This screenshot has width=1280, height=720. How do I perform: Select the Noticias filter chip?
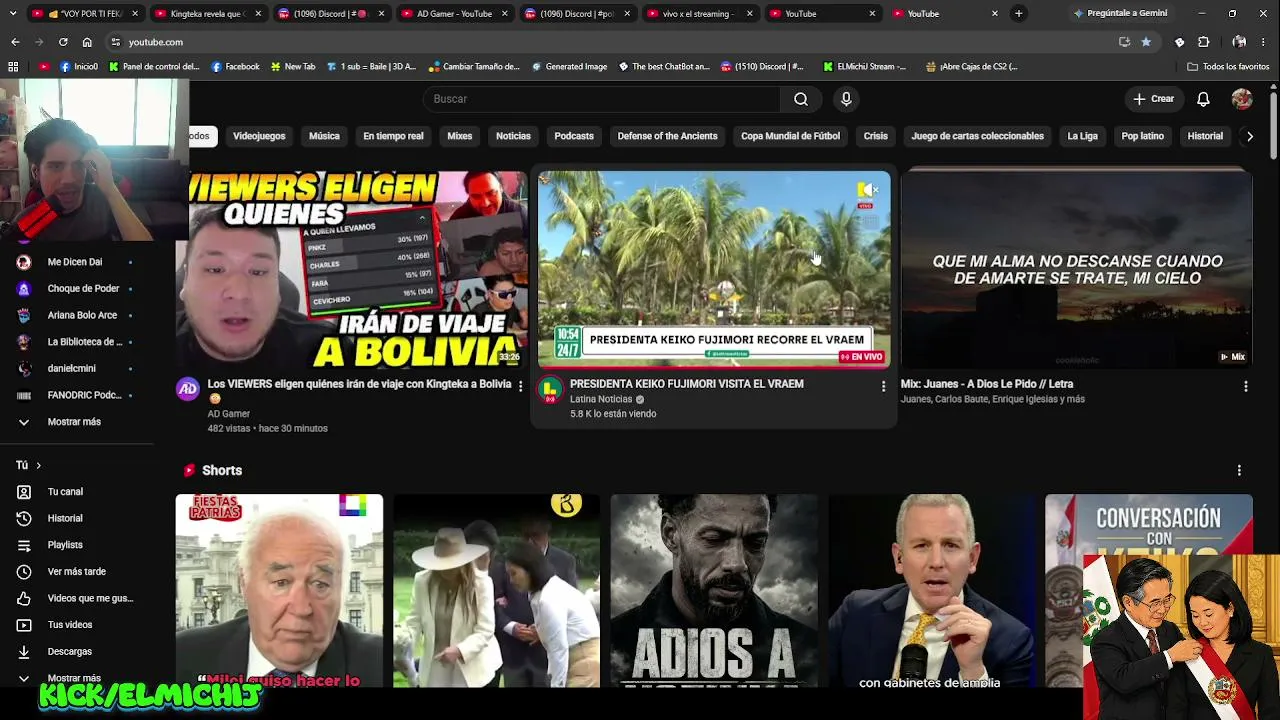pos(513,136)
